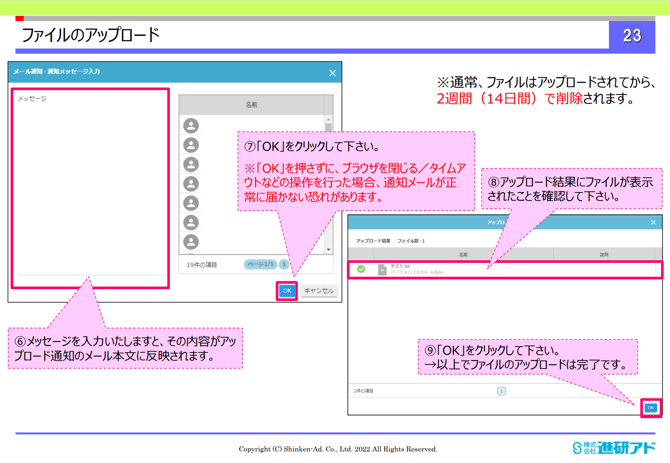The image size is (670, 463).
Task: Click the blue OK button in the mail notification dialog
Action: click(x=287, y=290)
